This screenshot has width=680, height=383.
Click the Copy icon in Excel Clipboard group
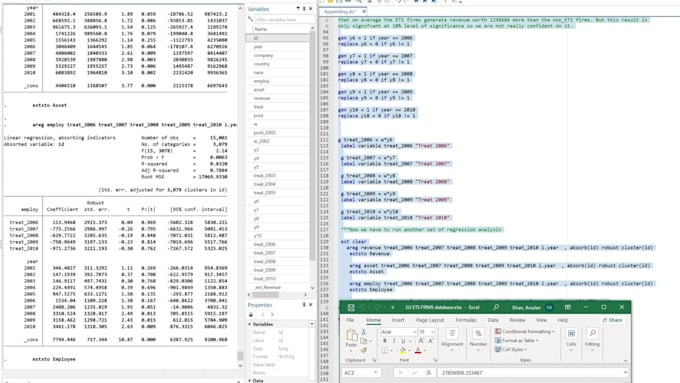pyautogui.click(x=363, y=341)
